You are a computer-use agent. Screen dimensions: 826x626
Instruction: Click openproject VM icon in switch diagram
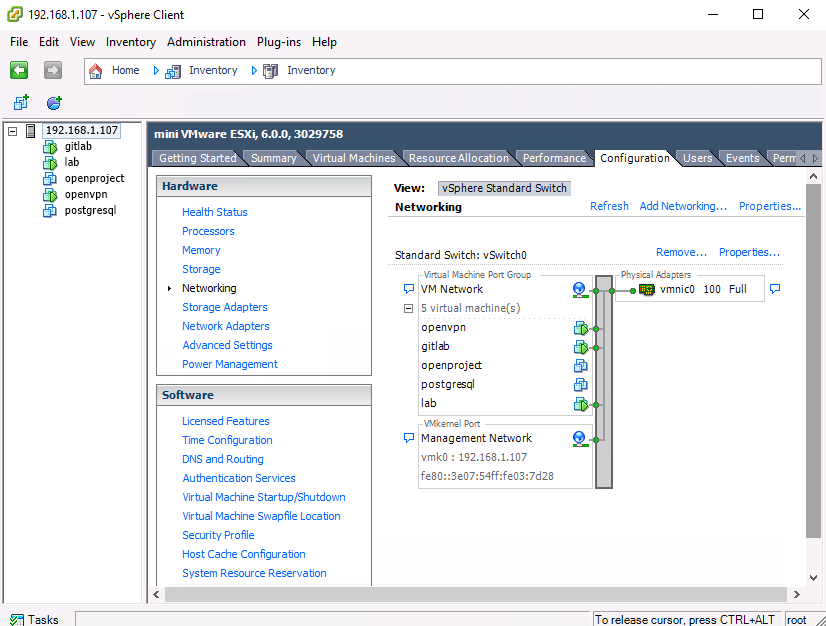pos(581,366)
